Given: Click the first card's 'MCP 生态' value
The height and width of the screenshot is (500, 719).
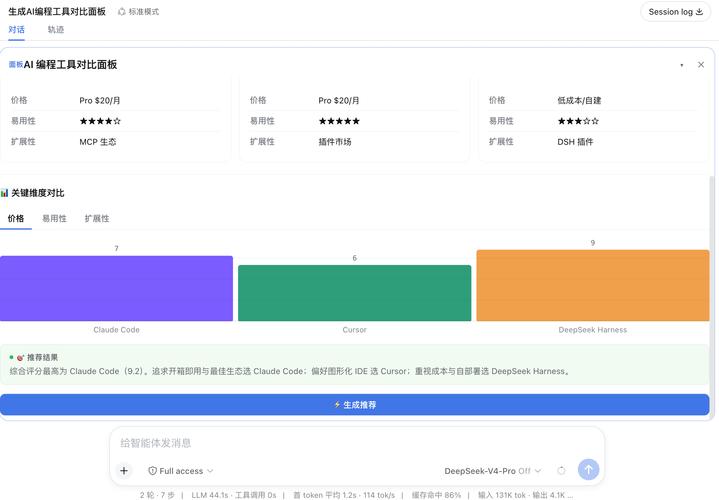Looking at the screenshot, I should [98, 142].
